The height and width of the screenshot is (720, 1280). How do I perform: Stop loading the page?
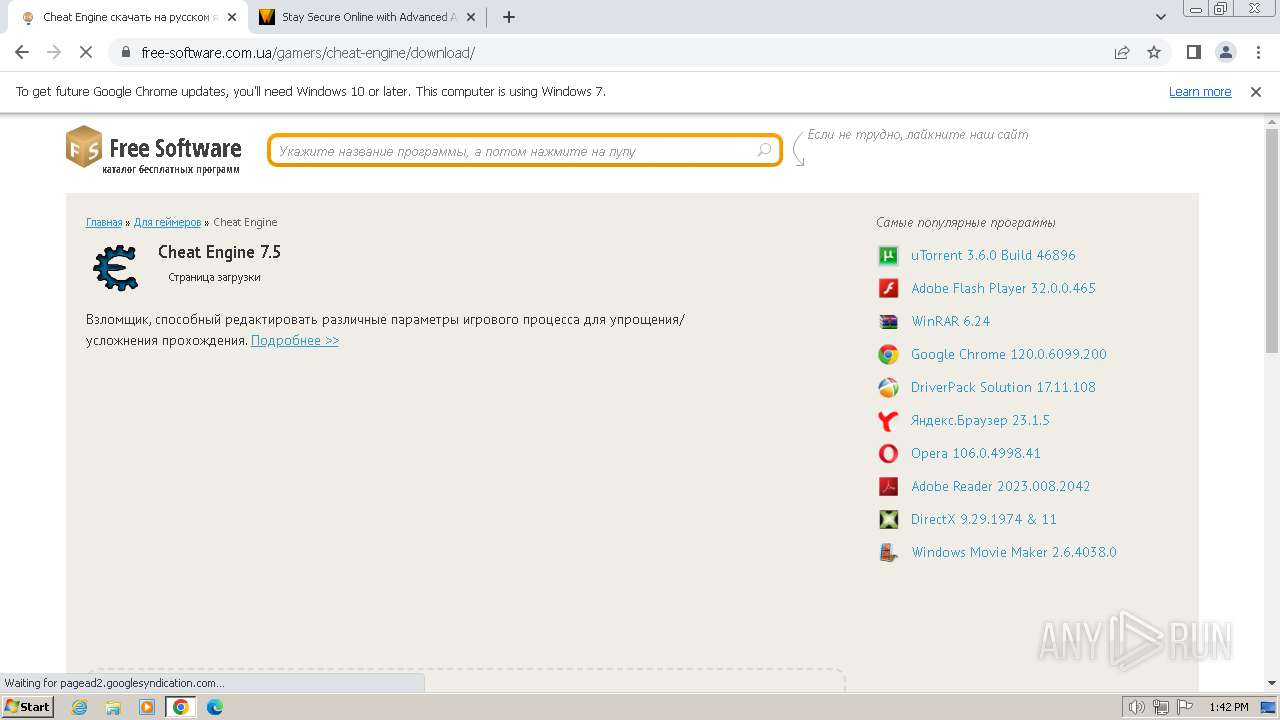pos(86,52)
